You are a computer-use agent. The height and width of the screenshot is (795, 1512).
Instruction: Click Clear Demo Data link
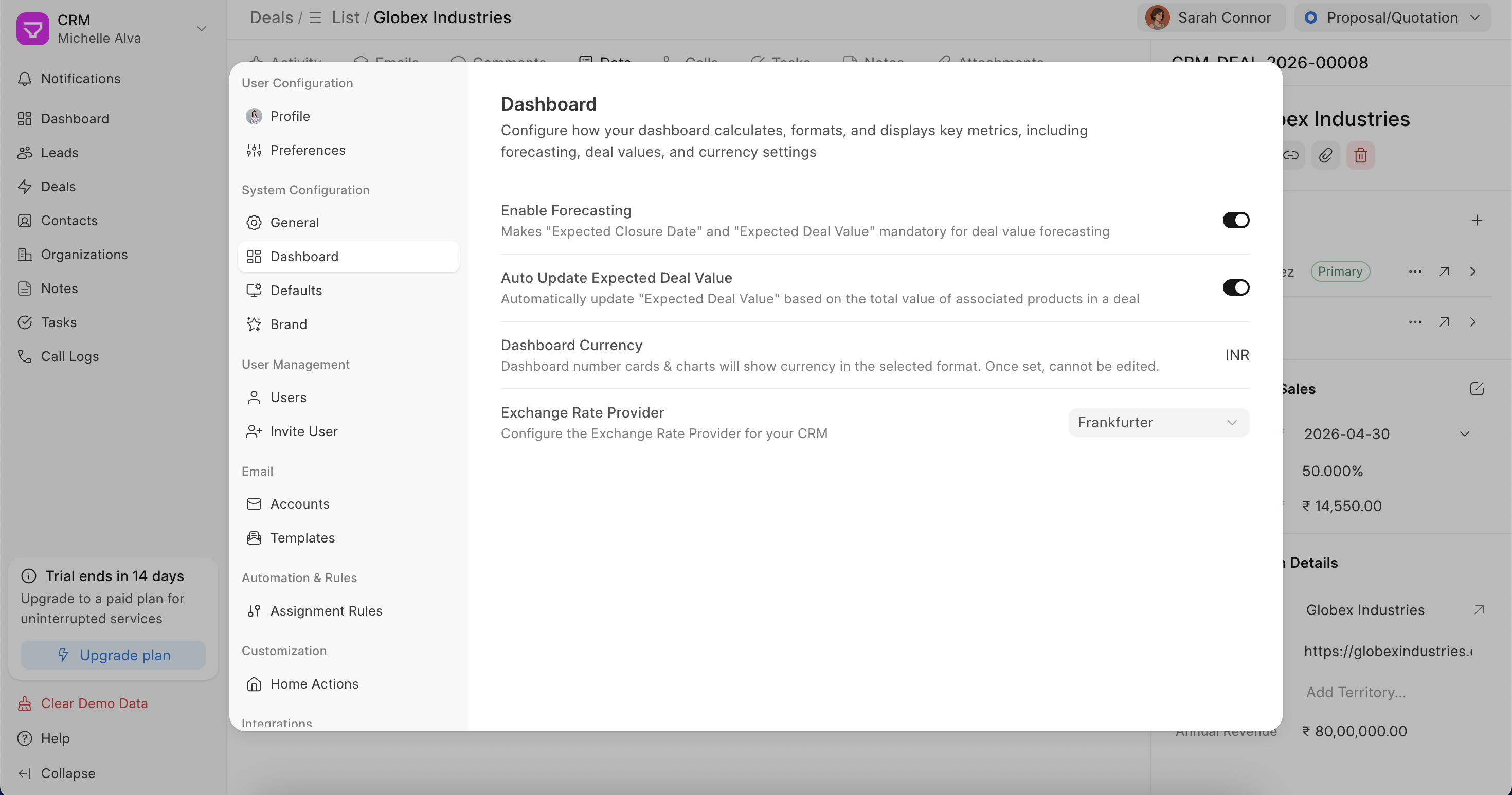coord(94,703)
